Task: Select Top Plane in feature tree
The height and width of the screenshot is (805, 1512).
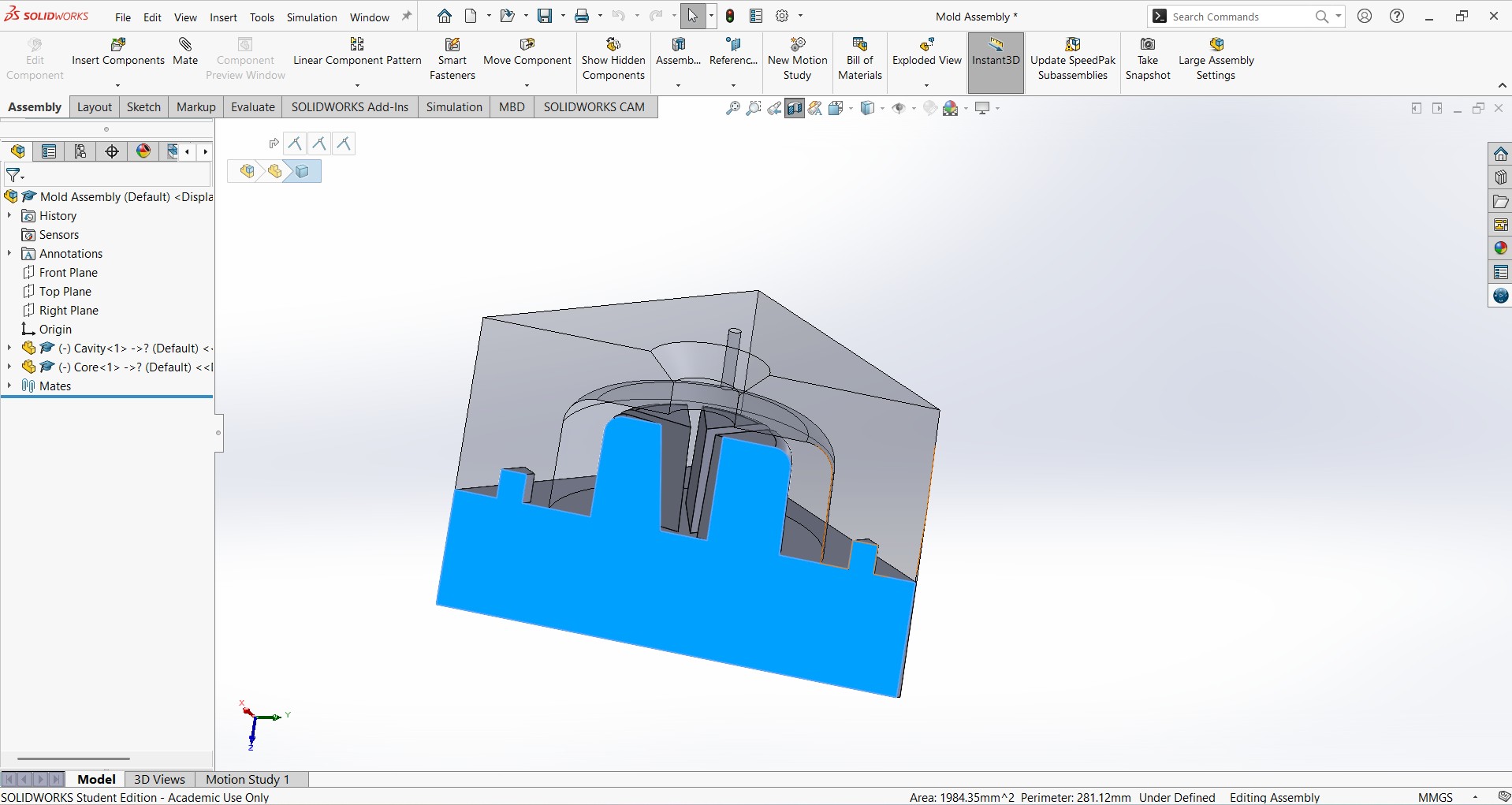Action: [x=65, y=291]
